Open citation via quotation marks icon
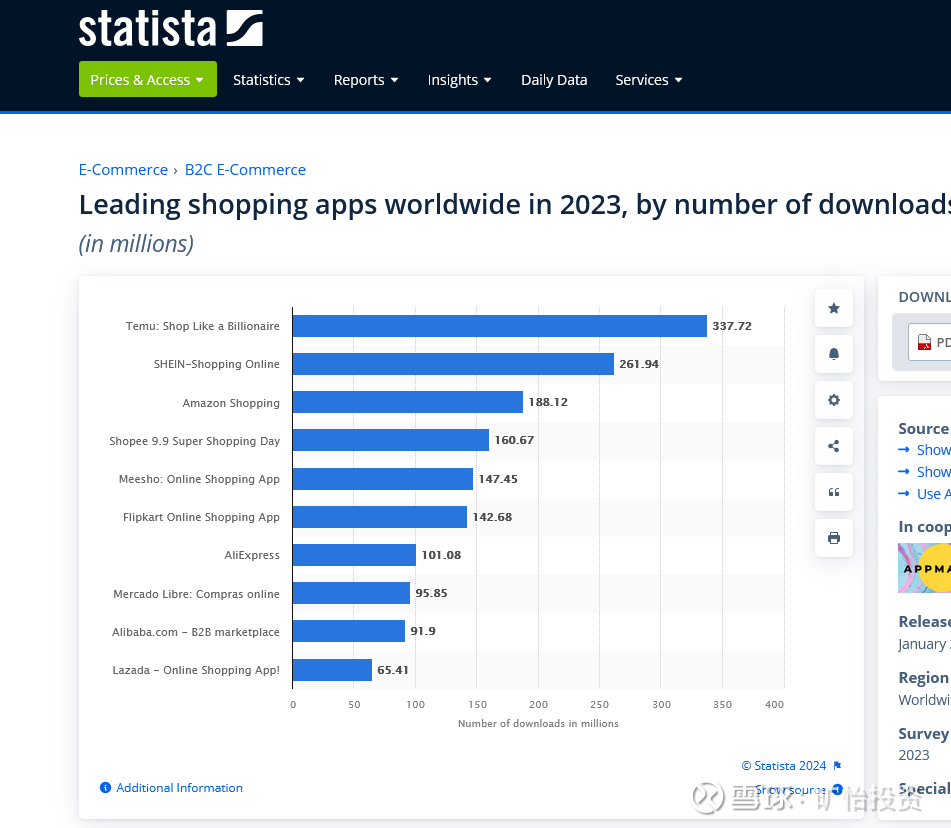The width and height of the screenshot is (951, 828). click(x=834, y=492)
